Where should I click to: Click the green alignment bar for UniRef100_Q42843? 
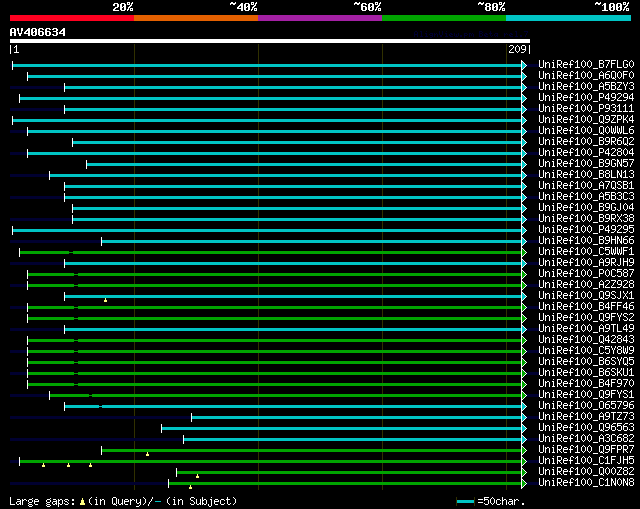coord(274,340)
